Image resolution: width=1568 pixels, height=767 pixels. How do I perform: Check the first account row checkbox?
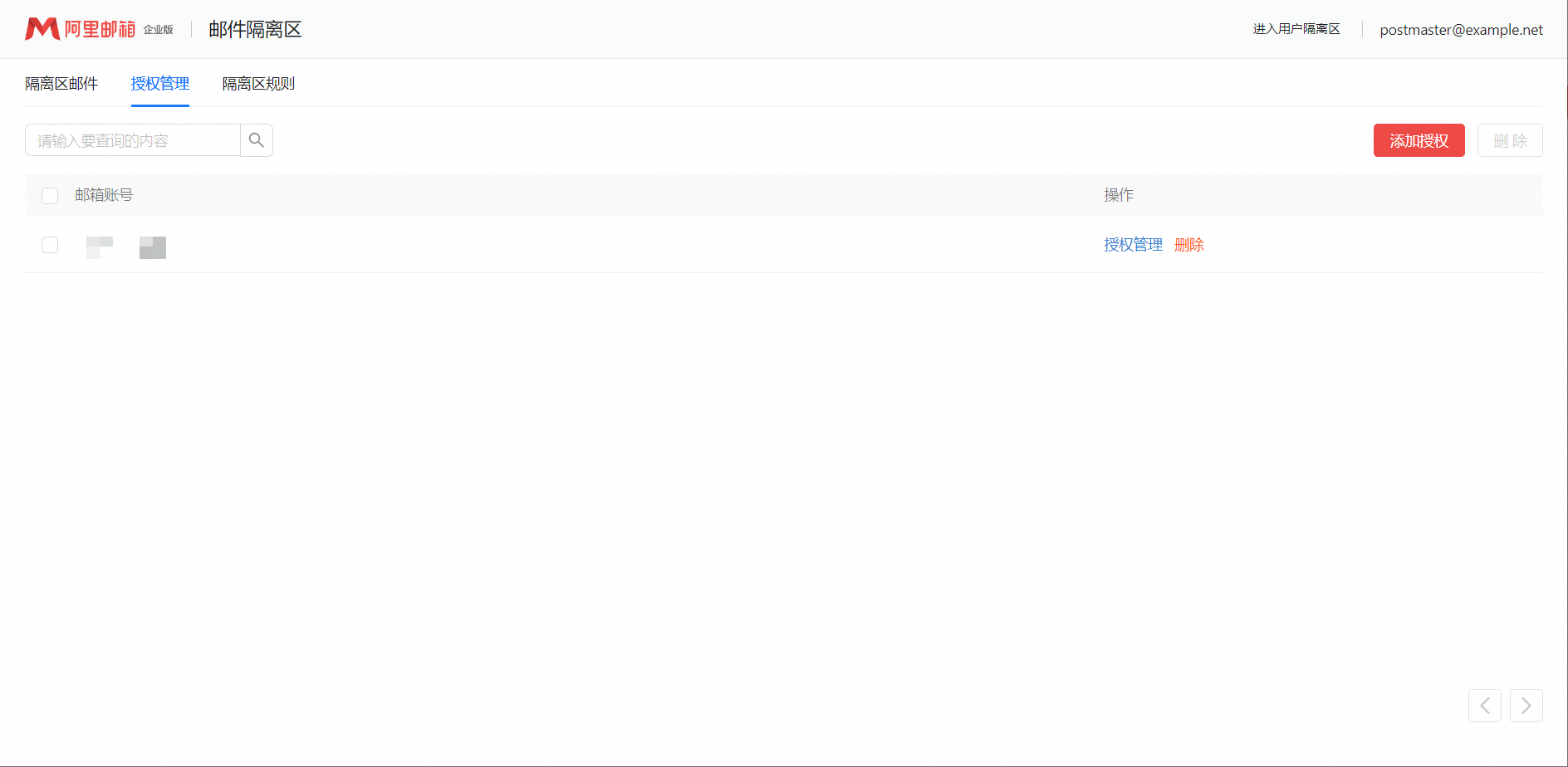click(x=50, y=245)
